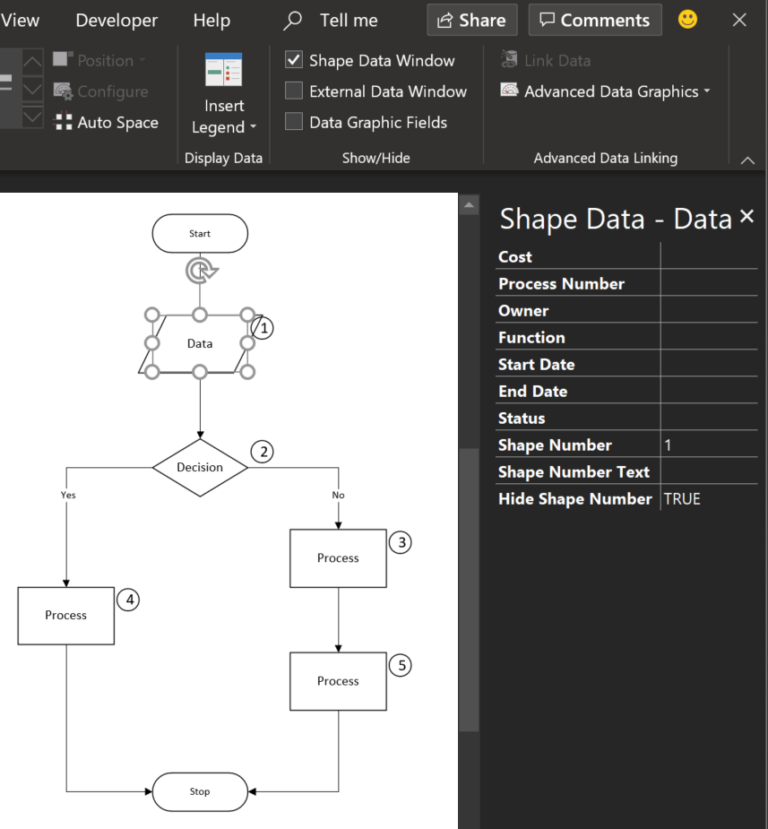
Task: Select the Decision diamond shape
Action: point(200,467)
